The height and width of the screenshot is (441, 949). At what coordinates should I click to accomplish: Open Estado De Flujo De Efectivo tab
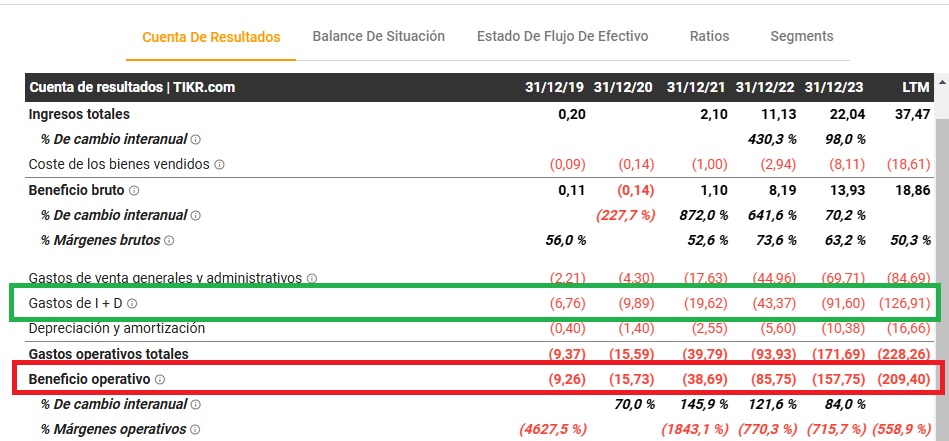pyautogui.click(x=562, y=36)
